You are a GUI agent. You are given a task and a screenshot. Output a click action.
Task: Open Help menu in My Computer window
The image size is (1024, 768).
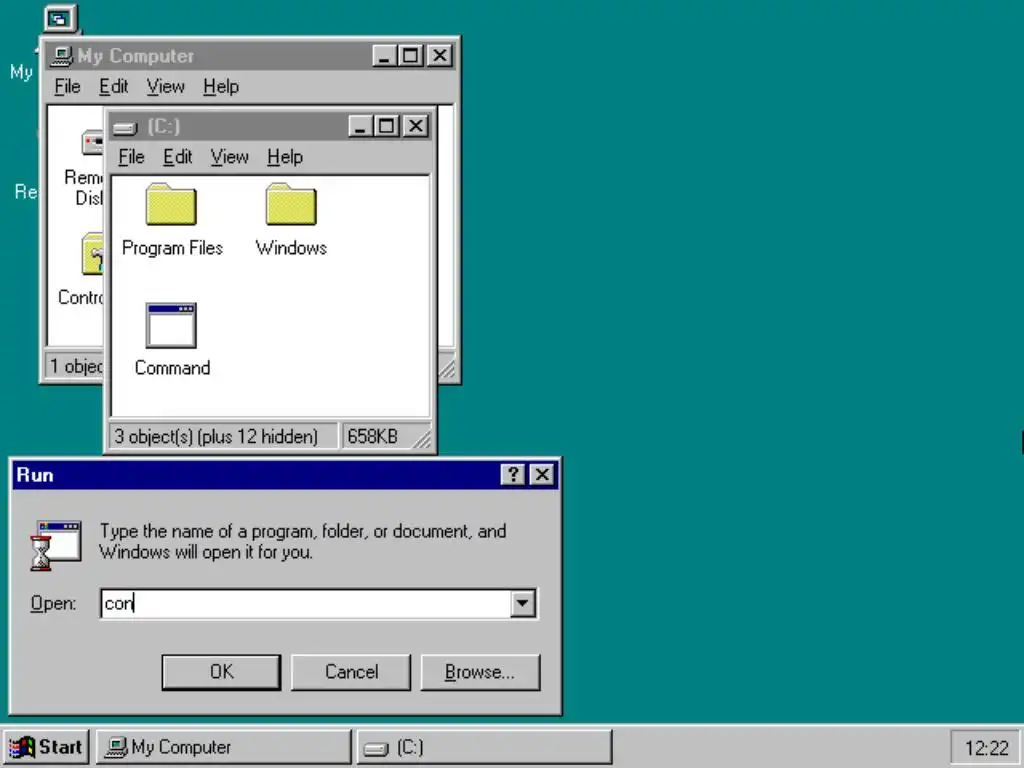pyautogui.click(x=221, y=86)
